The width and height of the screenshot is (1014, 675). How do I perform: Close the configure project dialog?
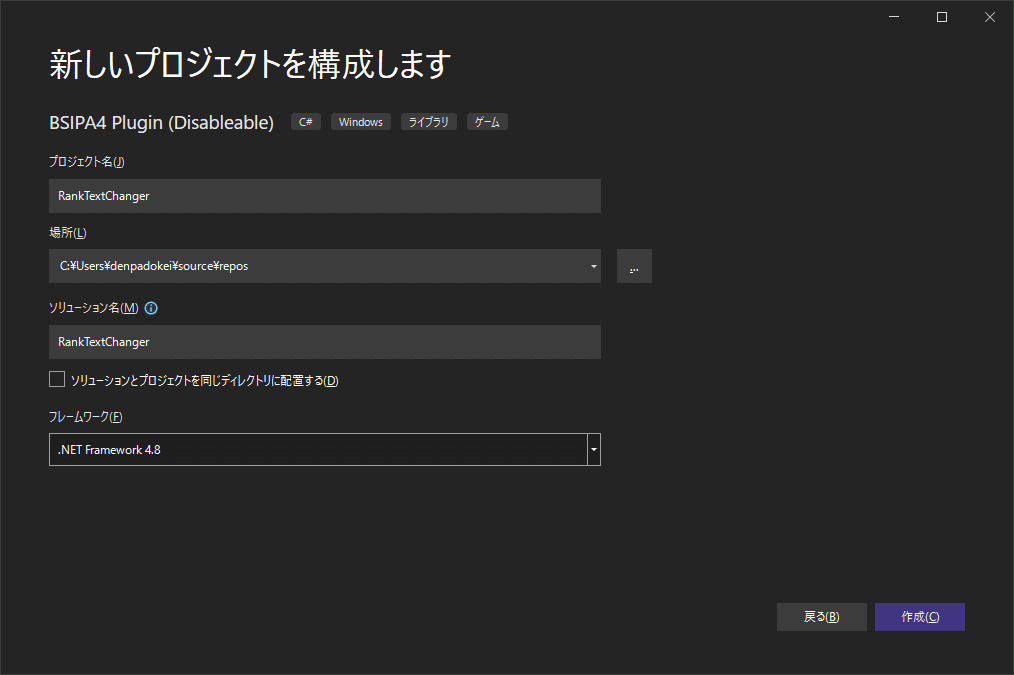coord(989,17)
